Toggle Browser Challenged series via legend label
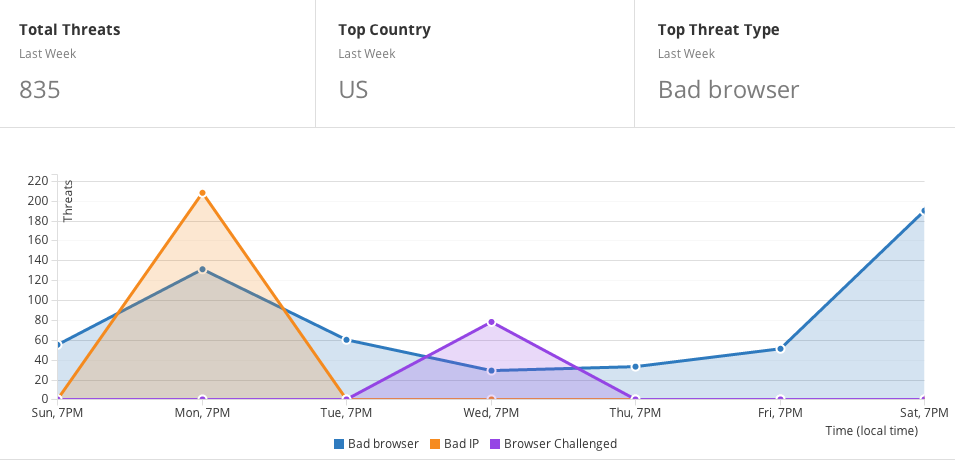Viewport: 955px width, 462px height. pyautogui.click(x=560, y=444)
